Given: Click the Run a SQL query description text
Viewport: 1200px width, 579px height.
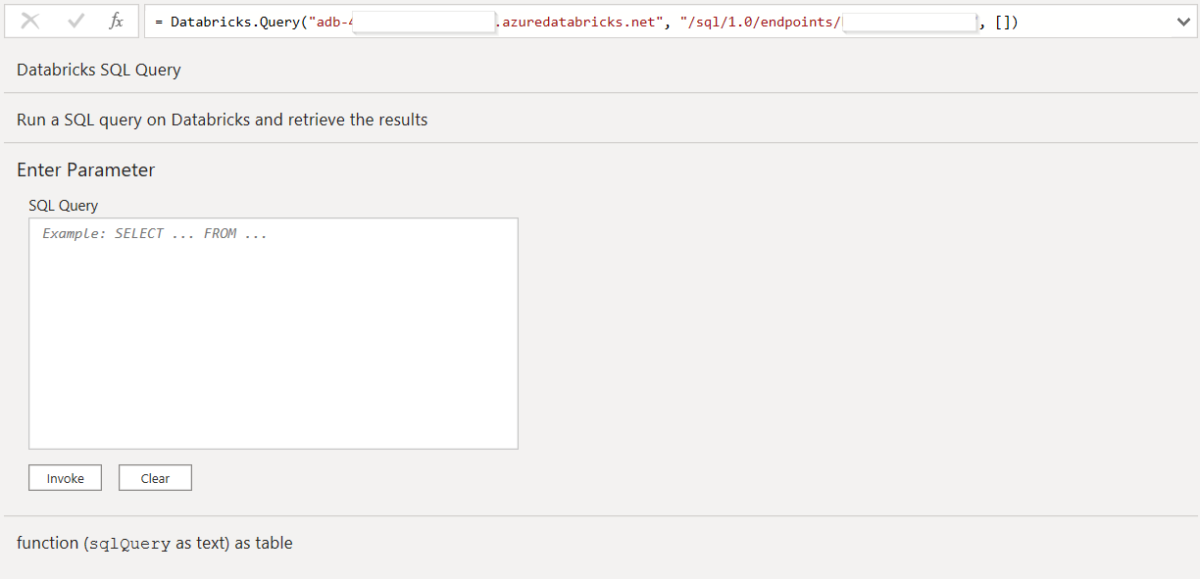Looking at the screenshot, I should pos(222,120).
